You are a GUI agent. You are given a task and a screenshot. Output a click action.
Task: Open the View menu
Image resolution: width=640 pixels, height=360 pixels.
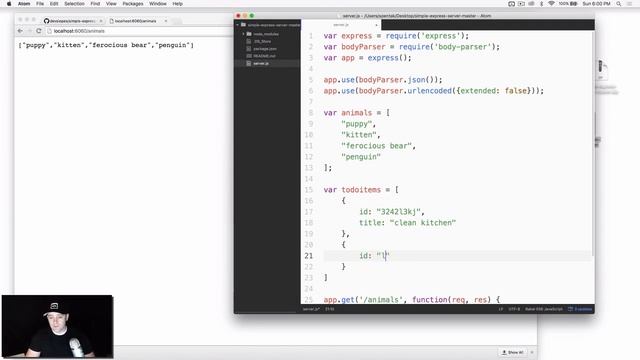point(111,4)
